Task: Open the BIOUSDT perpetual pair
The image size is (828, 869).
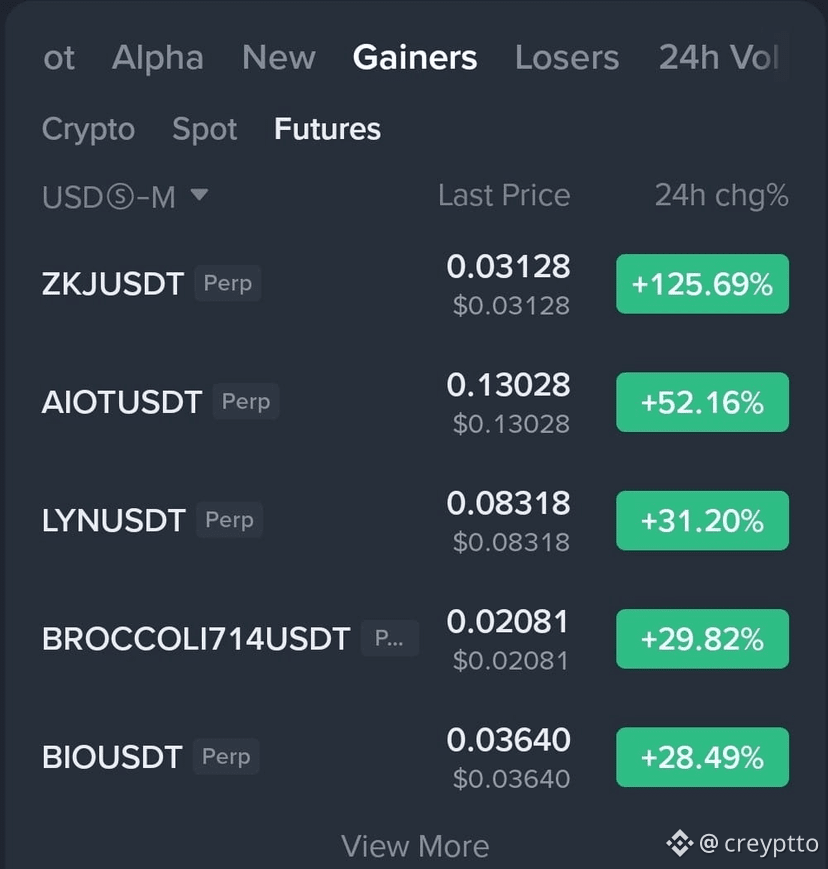Action: coord(416,757)
